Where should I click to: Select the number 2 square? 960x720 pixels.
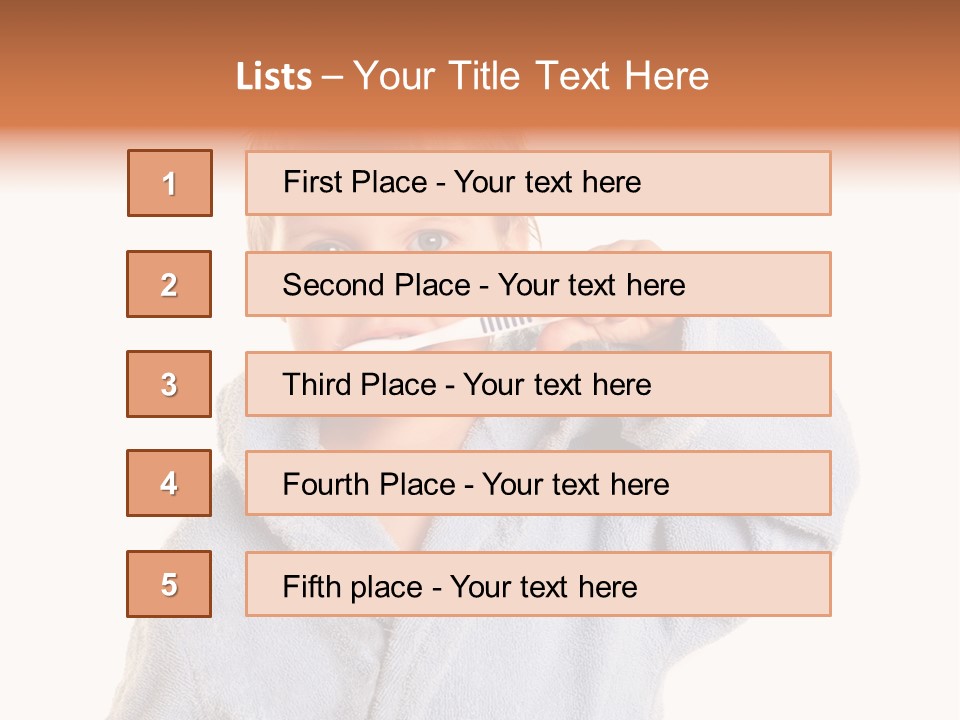(169, 284)
